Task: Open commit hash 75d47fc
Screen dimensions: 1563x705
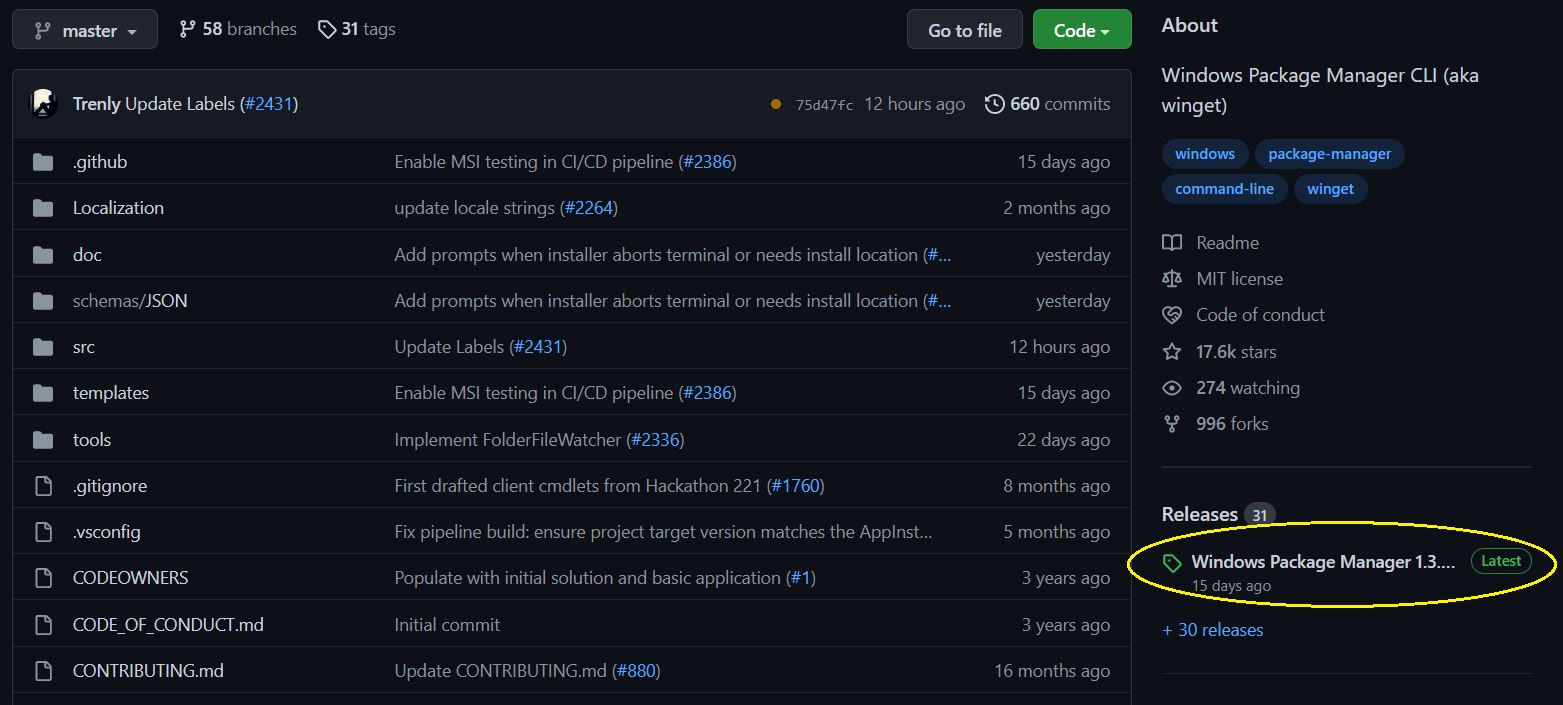Action: (x=824, y=105)
